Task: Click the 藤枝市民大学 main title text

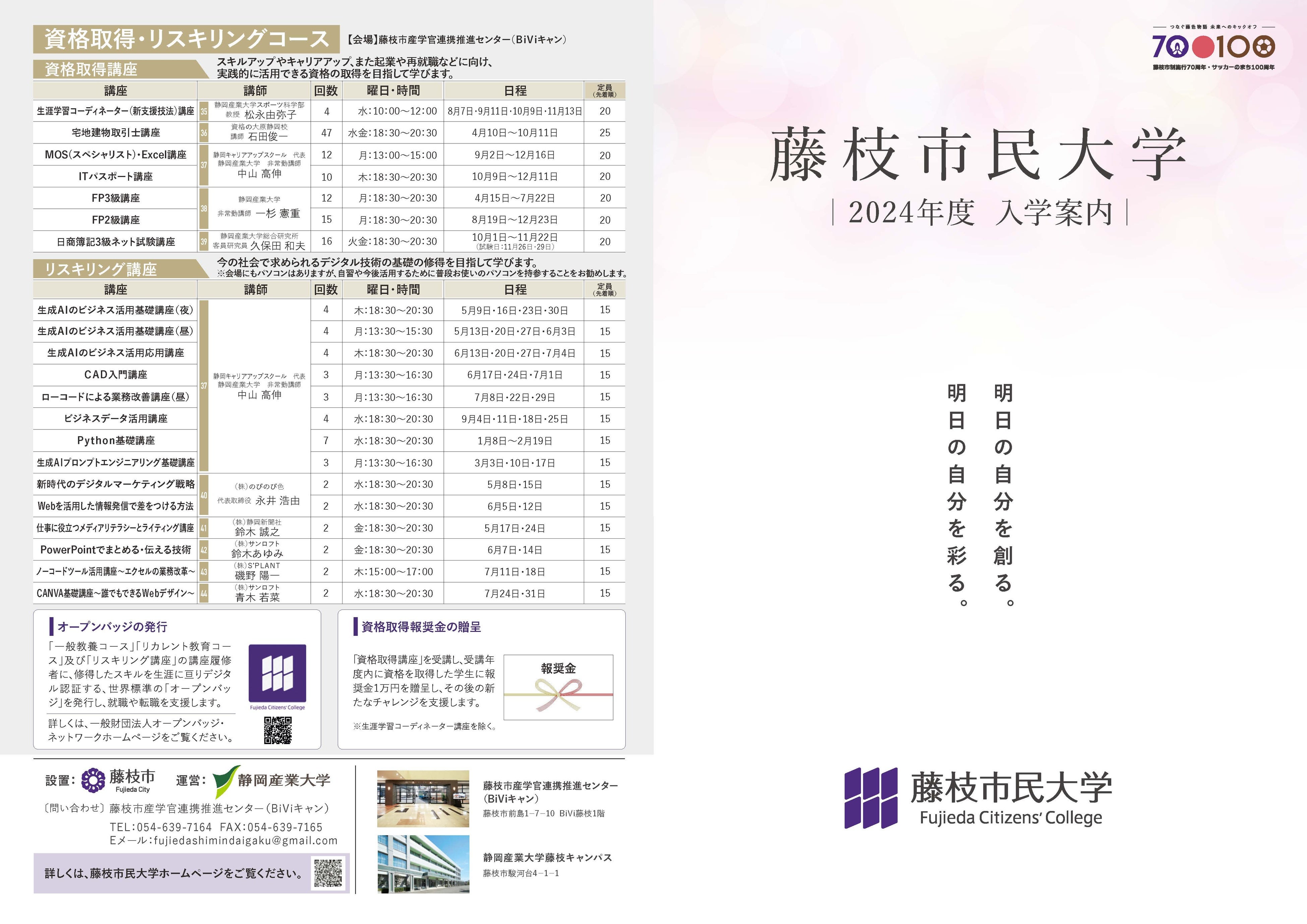Action: [979, 154]
